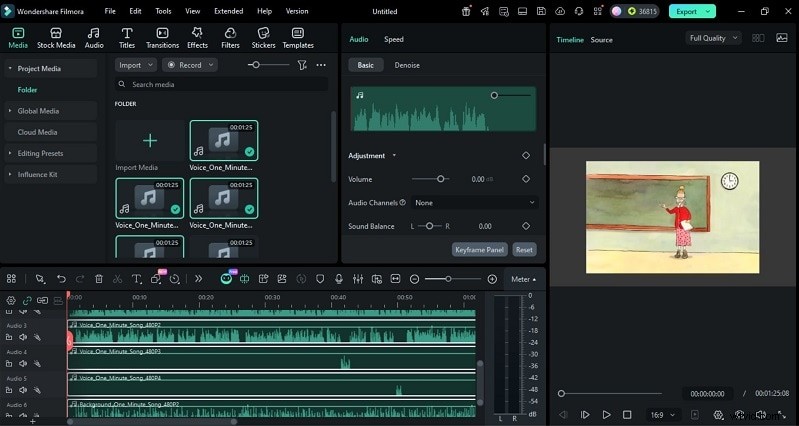Image resolution: width=799 pixels, height=426 pixels.
Task: Open the support headset icon
Action: [x=579, y=11]
